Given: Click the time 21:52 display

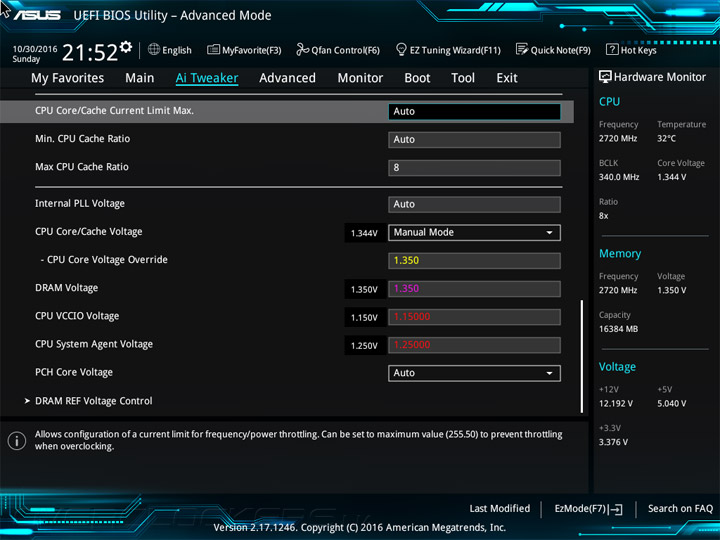Looking at the screenshot, I should (90, 52).
